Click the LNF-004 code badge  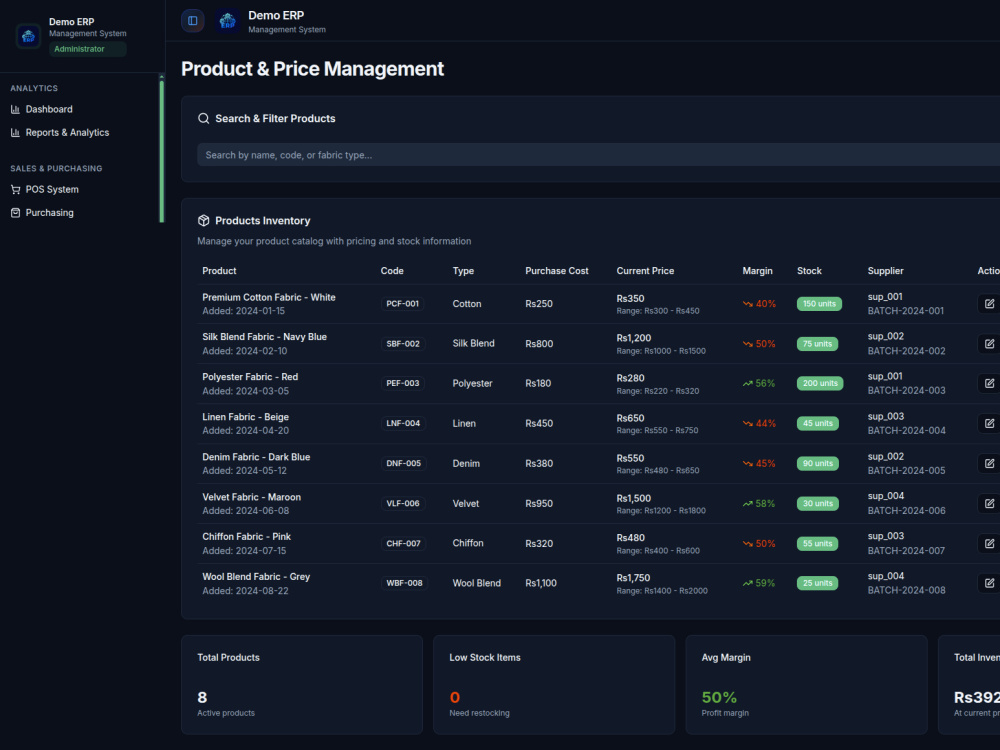pyautogui.click(x=403, y=423)
